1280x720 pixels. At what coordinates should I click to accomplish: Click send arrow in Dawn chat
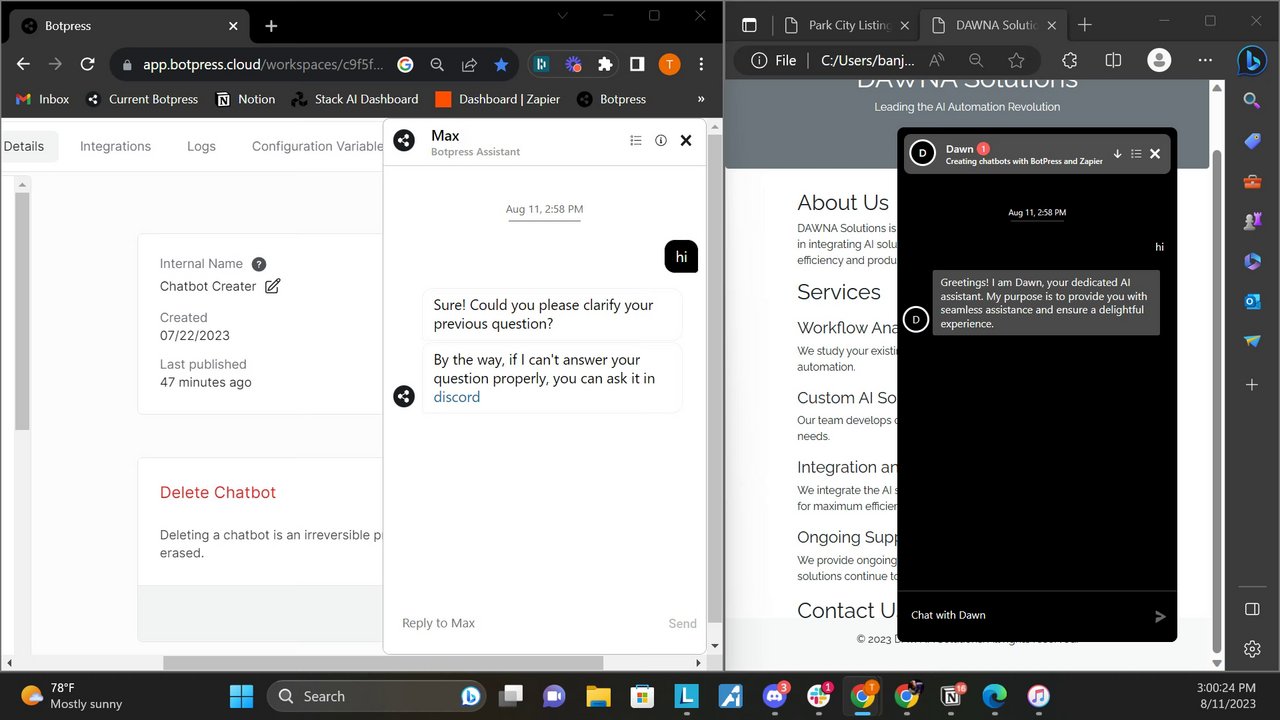pyautogui.click(x=1160, y=616)
